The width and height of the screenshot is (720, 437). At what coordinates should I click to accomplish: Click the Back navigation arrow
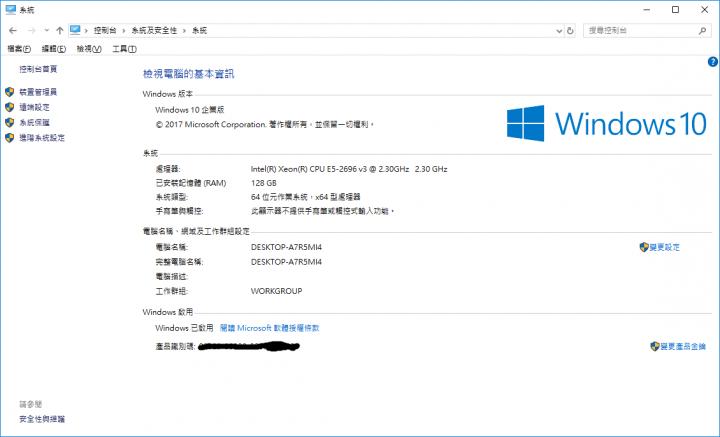click(13, 31)
